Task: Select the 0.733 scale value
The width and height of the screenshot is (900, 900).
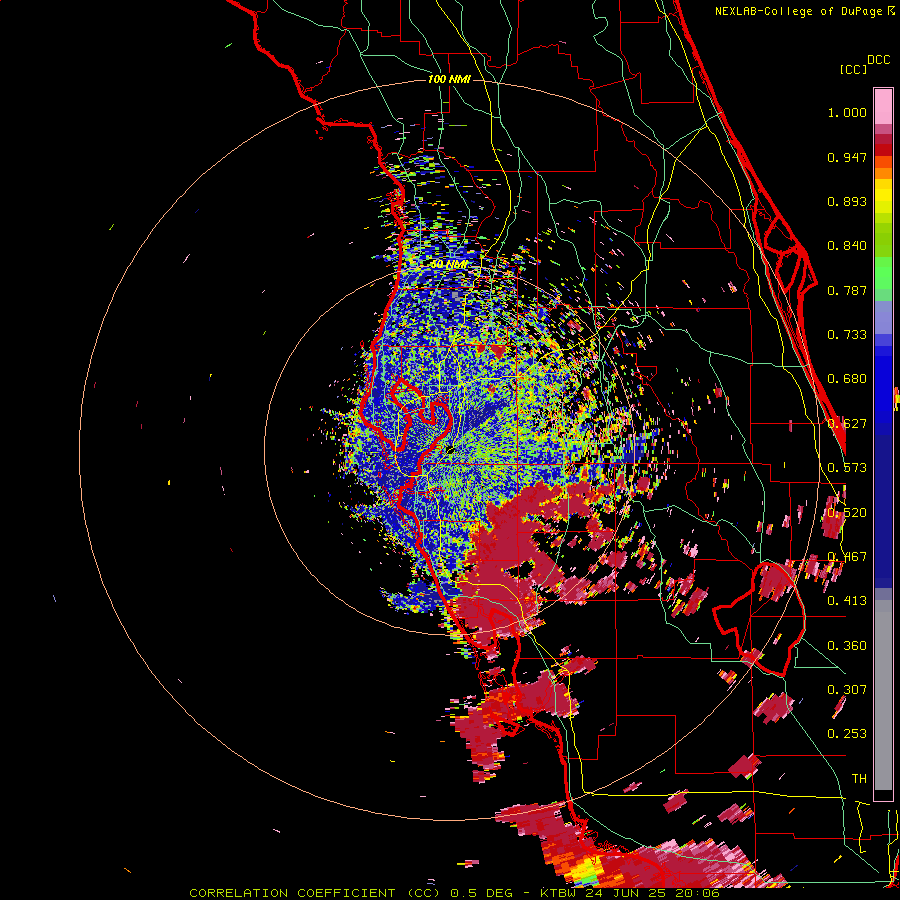Action: pyautogui.click(x=847, y=335)
